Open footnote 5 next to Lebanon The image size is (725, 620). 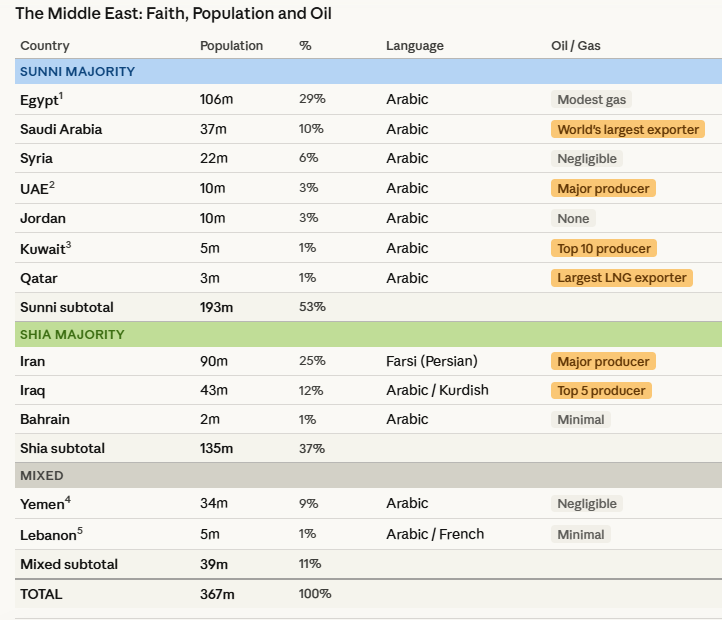point(80,530)
